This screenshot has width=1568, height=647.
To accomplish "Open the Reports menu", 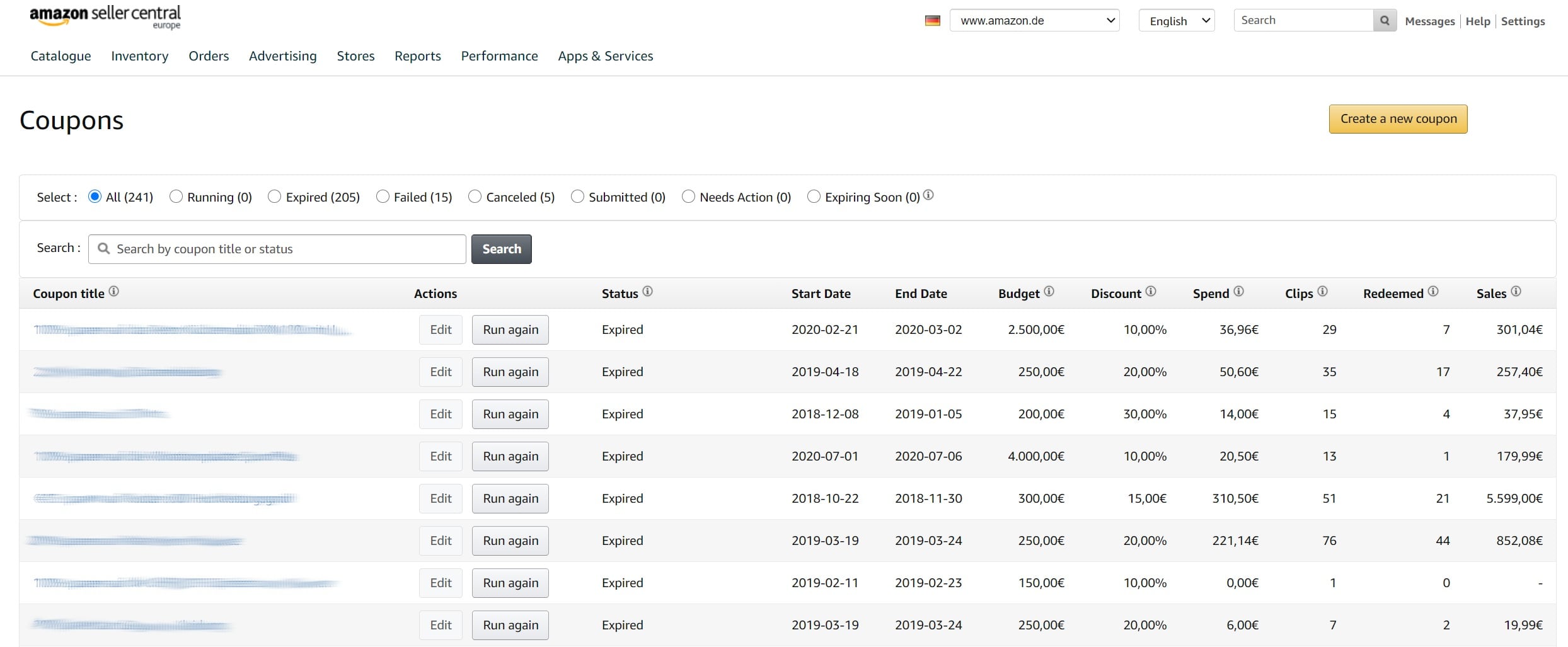I will (418, 56).
